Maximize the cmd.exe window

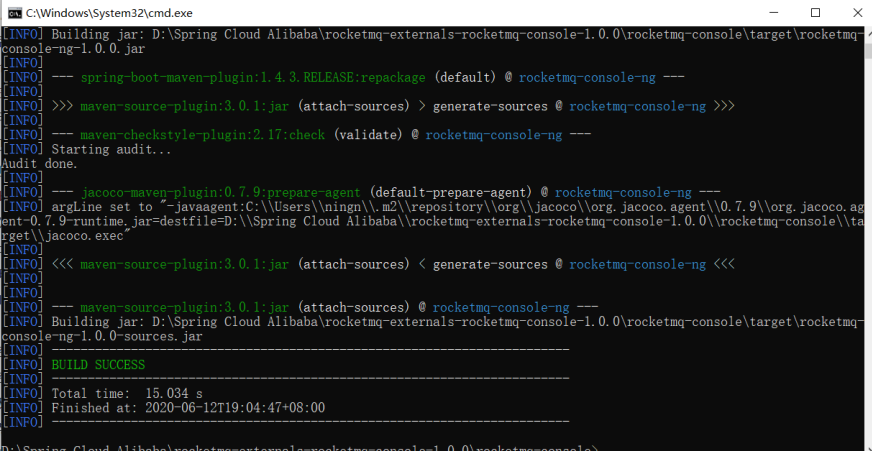point(815,13)
